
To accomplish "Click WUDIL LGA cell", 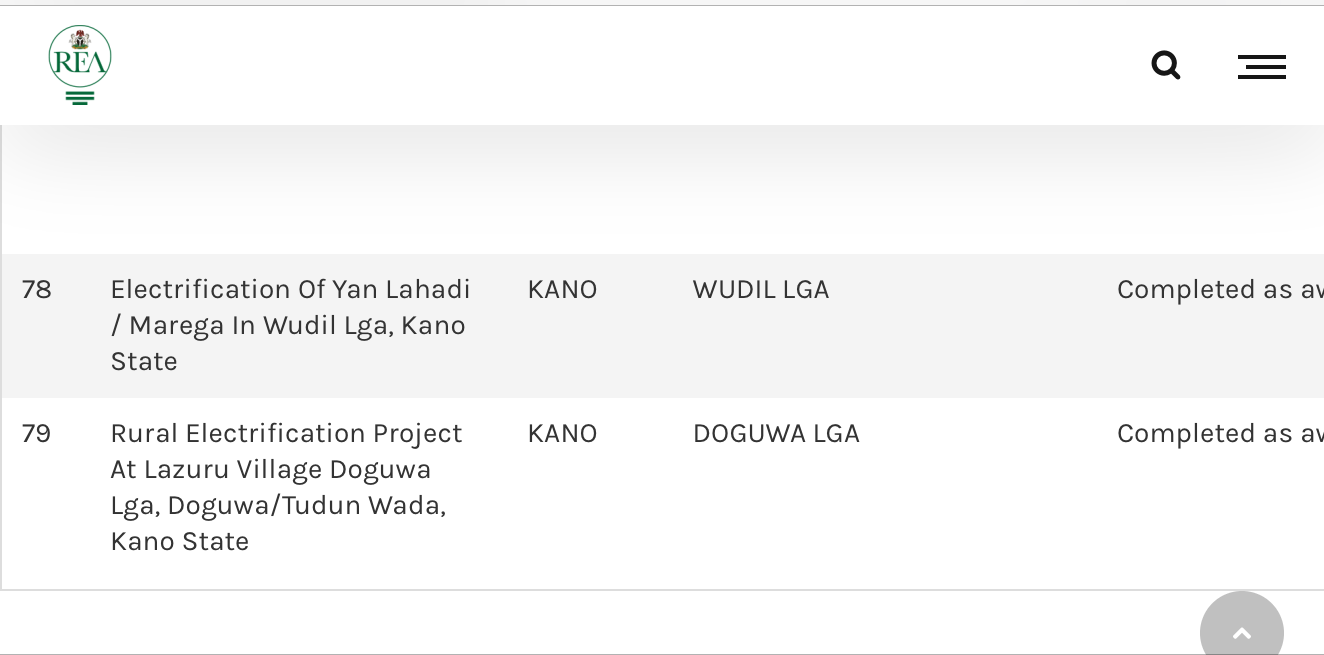I will coord(761,290).
